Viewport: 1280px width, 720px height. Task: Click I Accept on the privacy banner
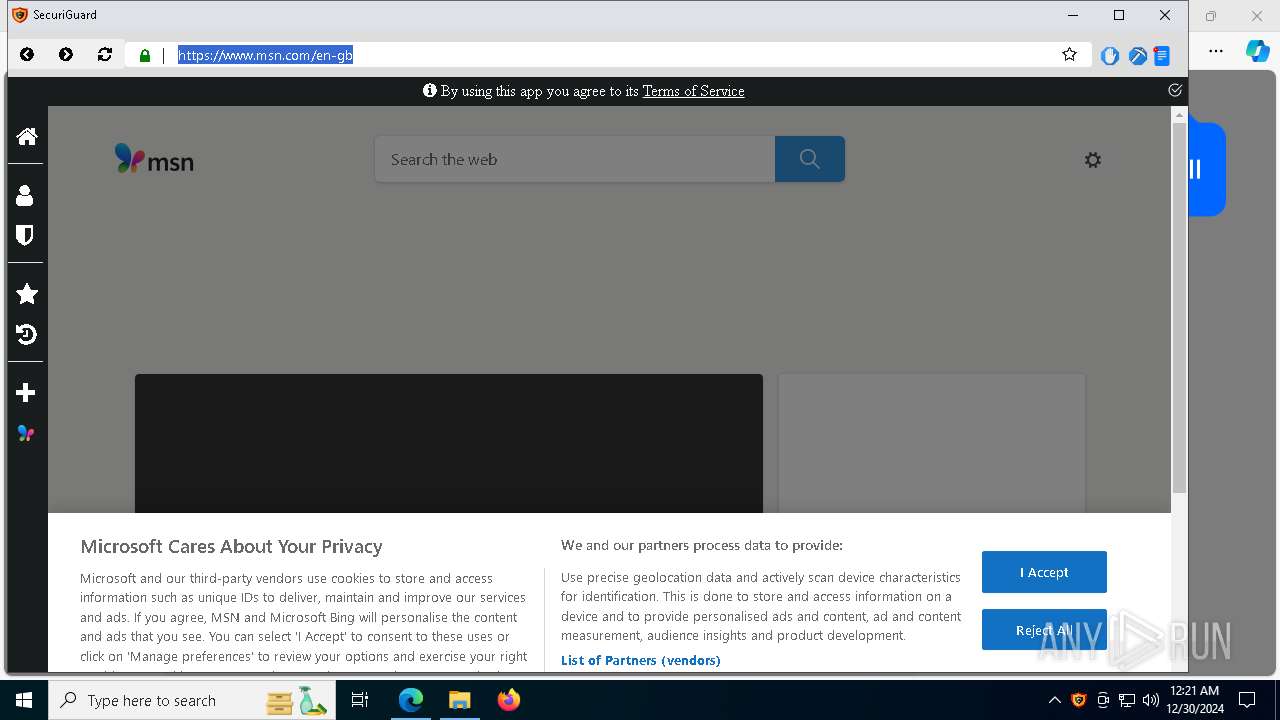pos(1044,572)
